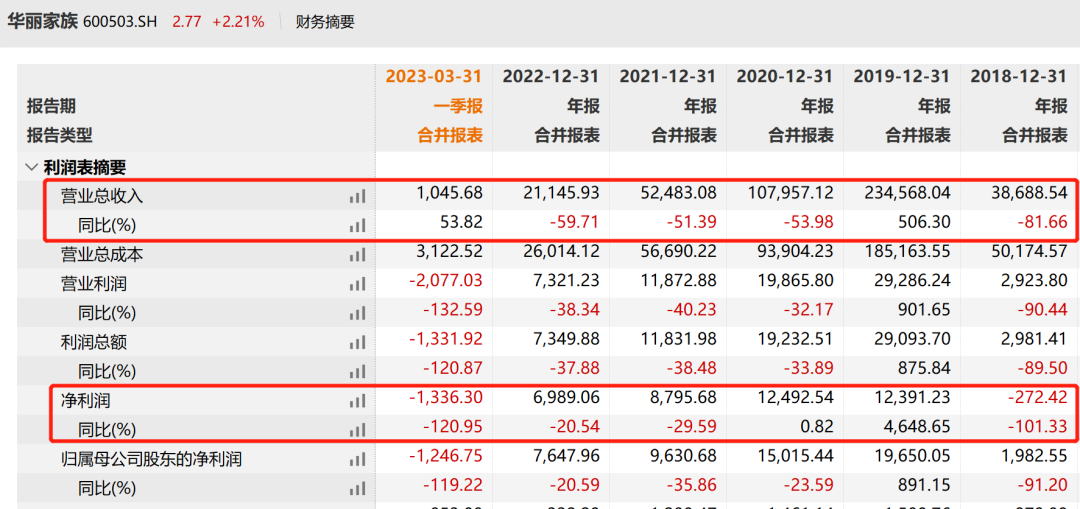Click stock price 2.77
Screen dimensions: 1080x509
[187, 21]
